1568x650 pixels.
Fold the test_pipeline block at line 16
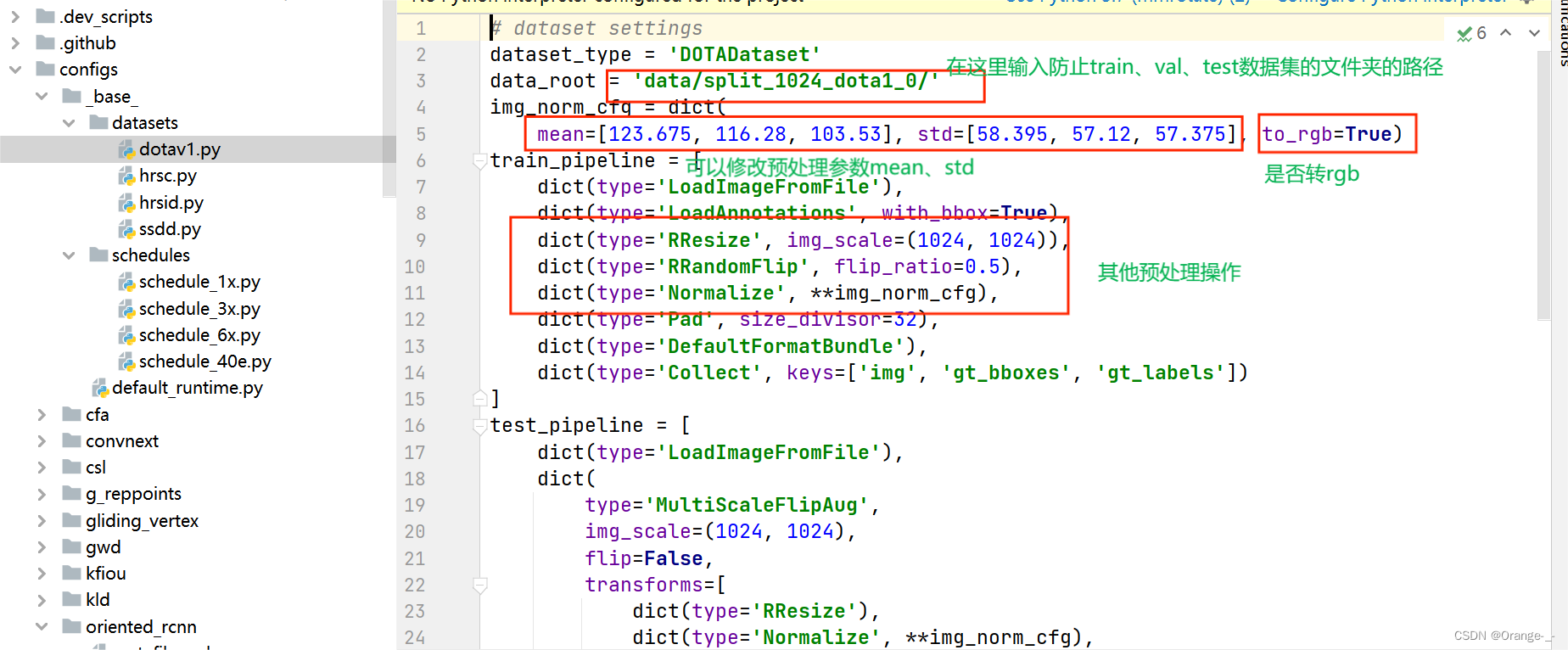[x=480, y=425]
